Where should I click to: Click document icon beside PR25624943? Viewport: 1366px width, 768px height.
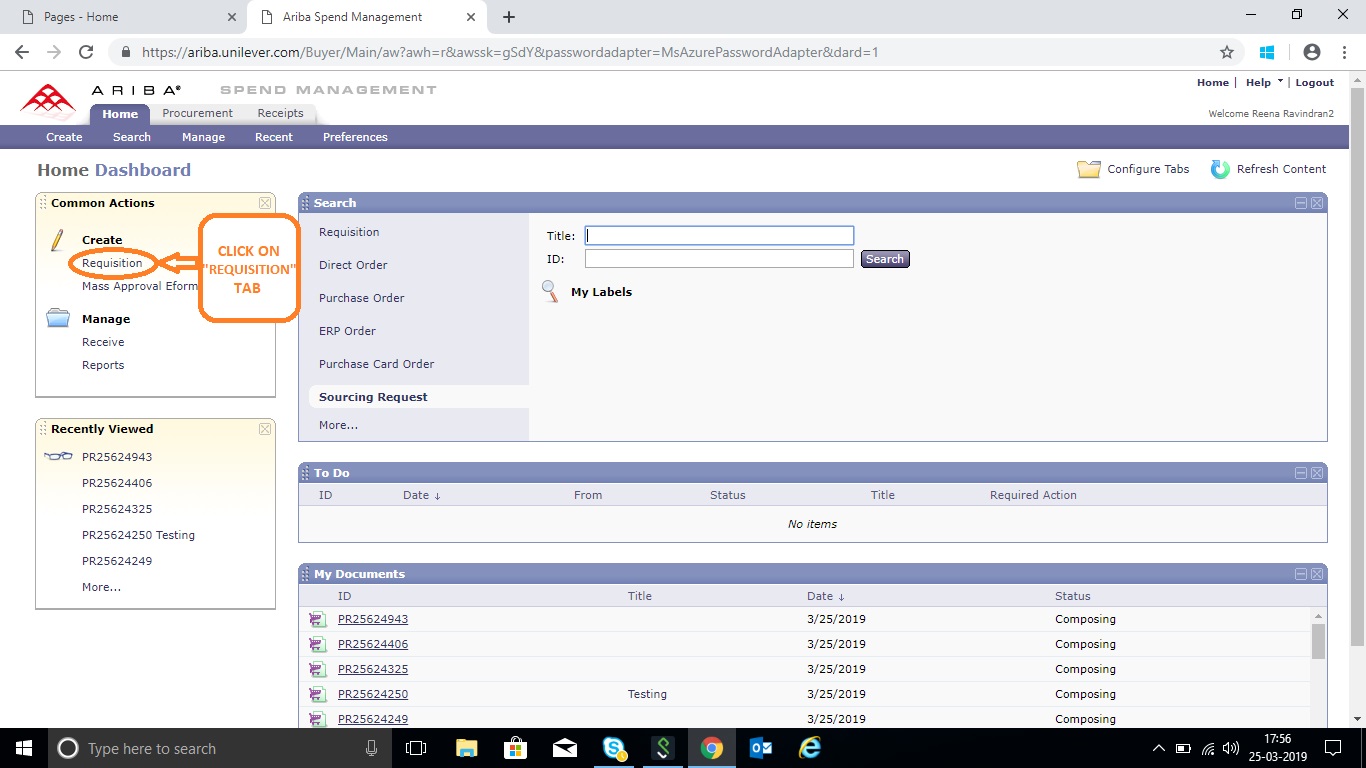[317, 619]
